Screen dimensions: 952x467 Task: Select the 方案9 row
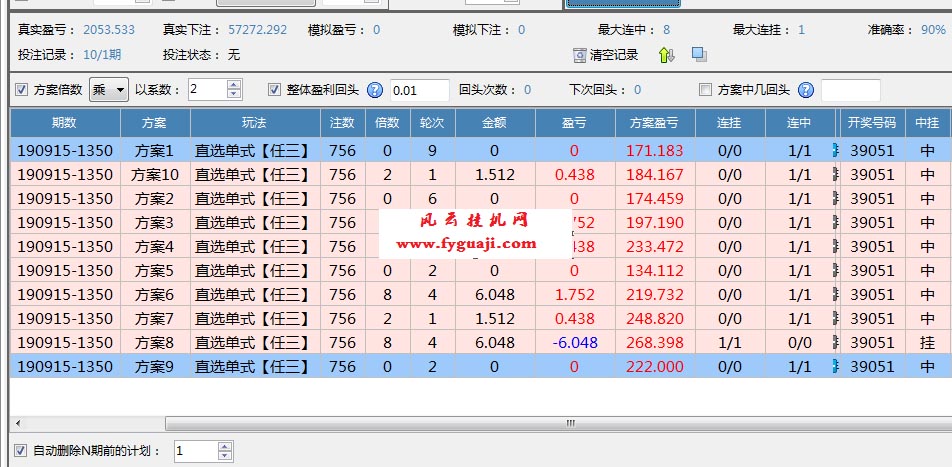(481, 366)
